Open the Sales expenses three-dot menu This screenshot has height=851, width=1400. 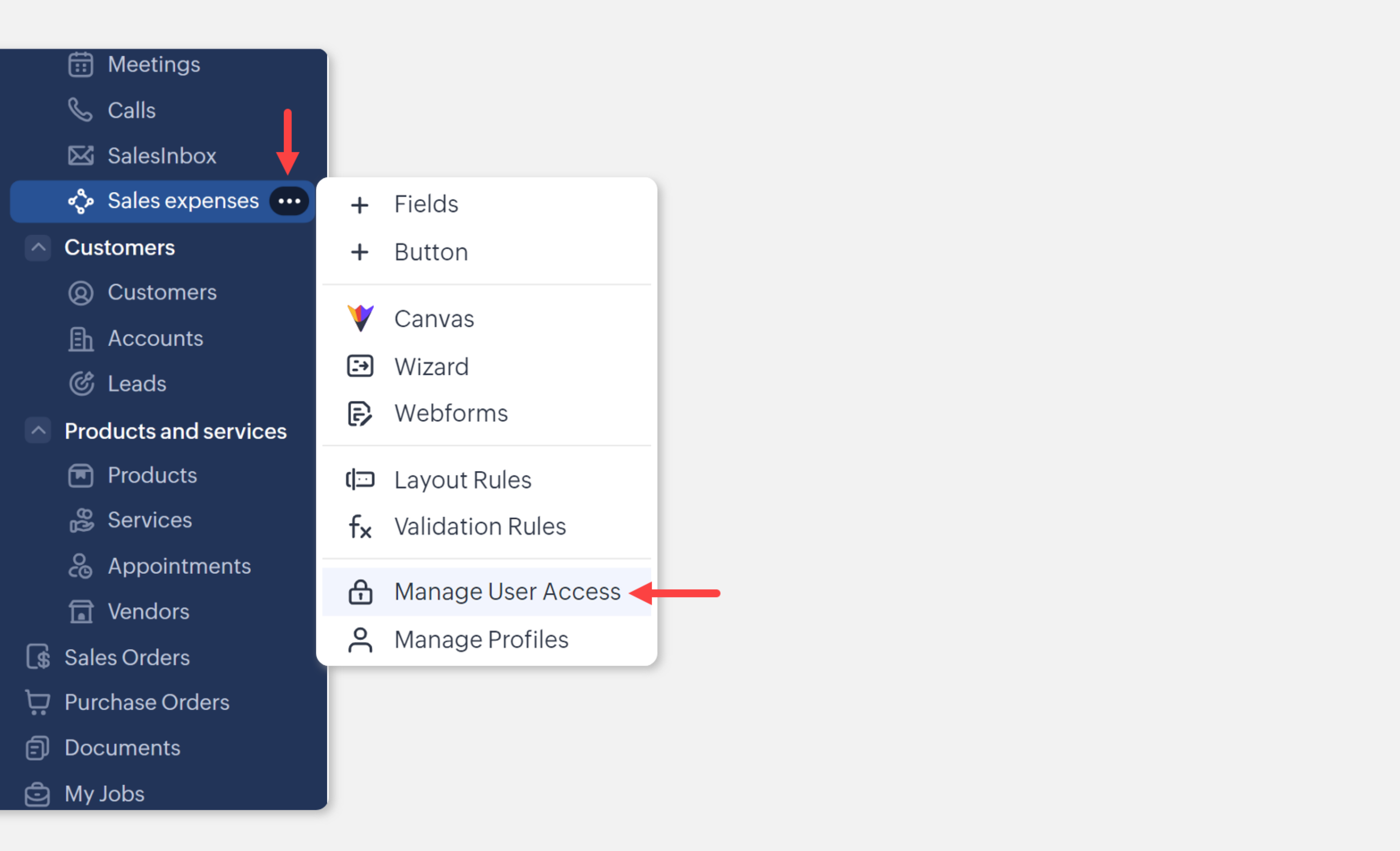tap(289, 201)
